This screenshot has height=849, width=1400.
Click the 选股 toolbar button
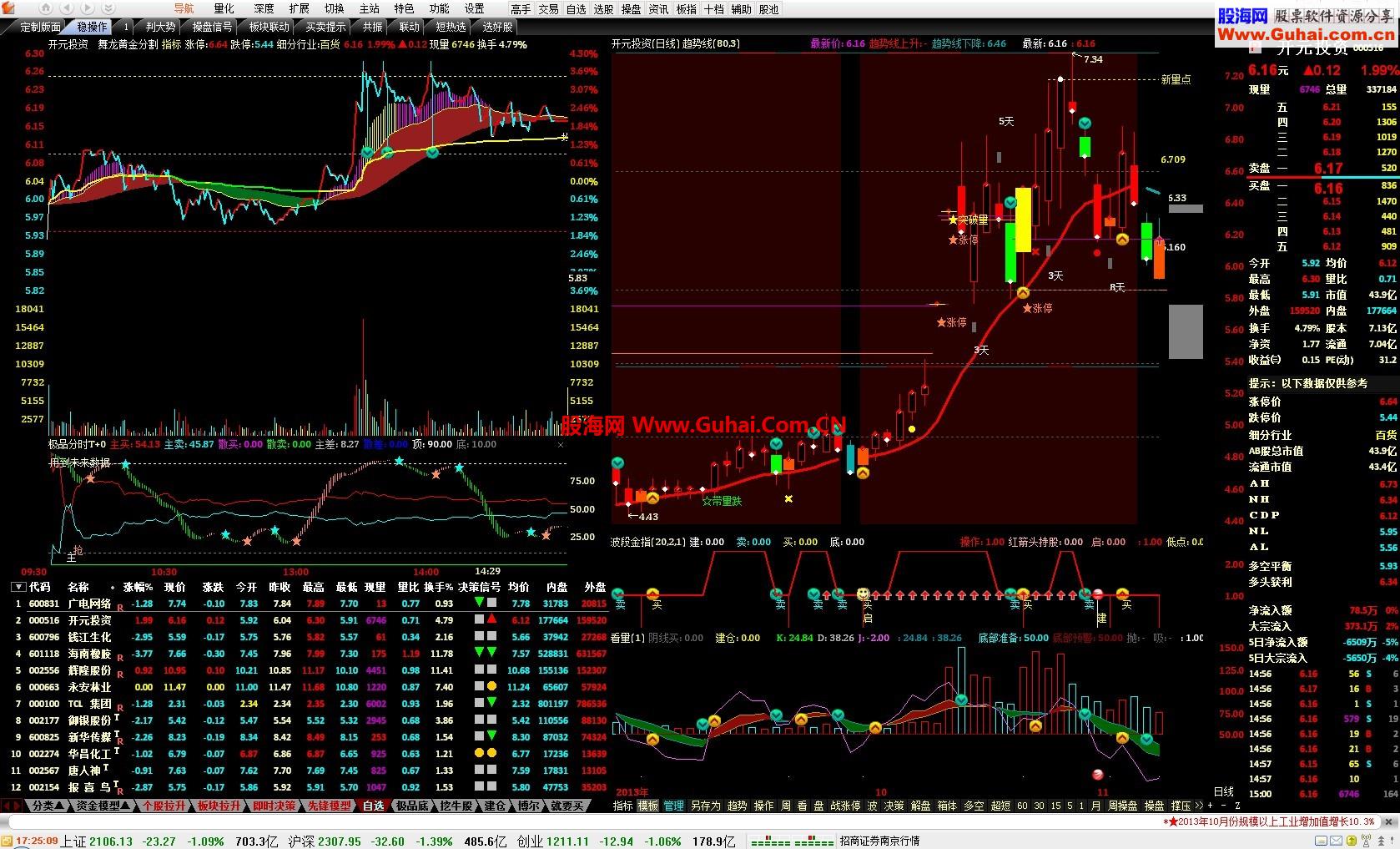click(x=603, y=9)
